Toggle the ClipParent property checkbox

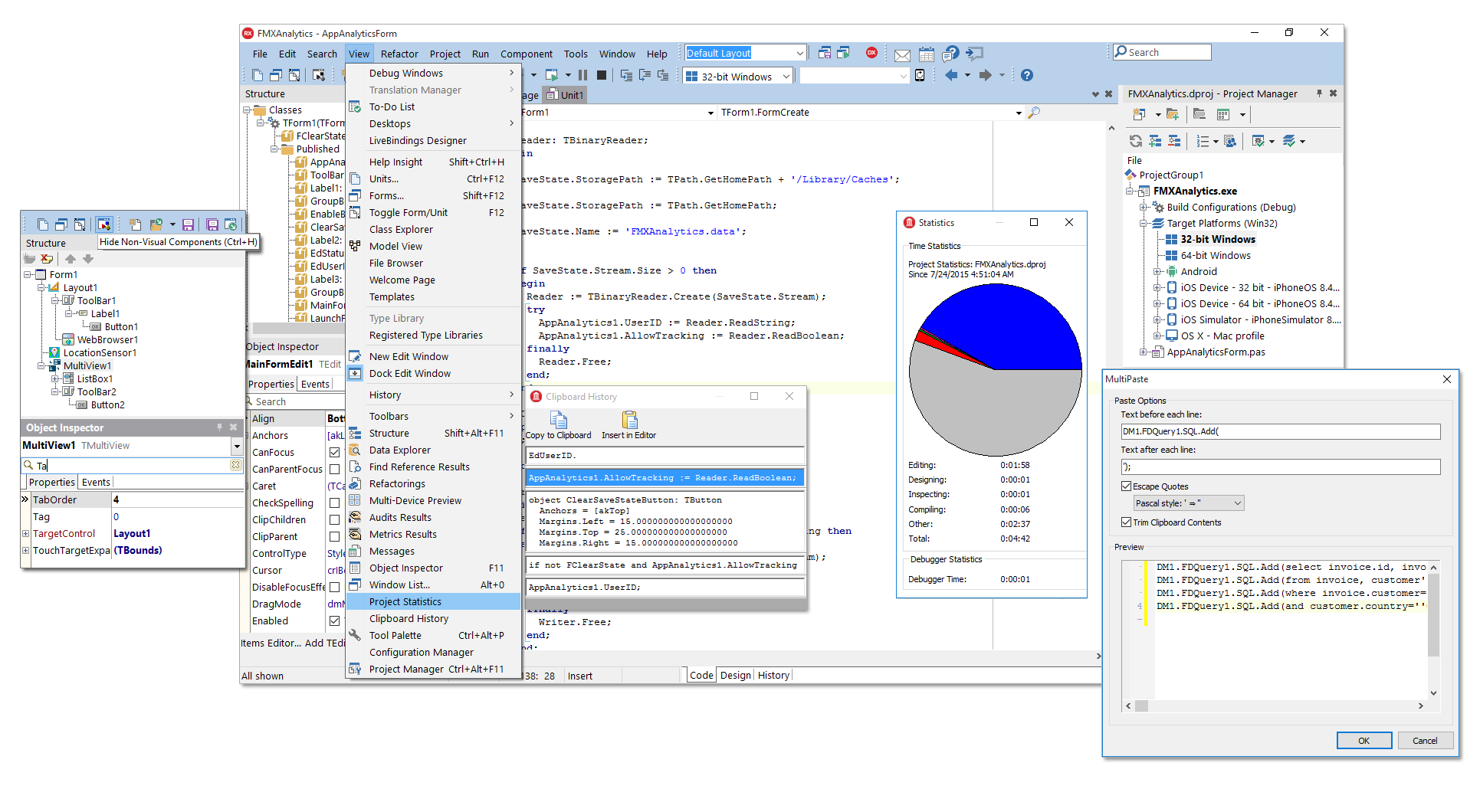click(334, 537)
